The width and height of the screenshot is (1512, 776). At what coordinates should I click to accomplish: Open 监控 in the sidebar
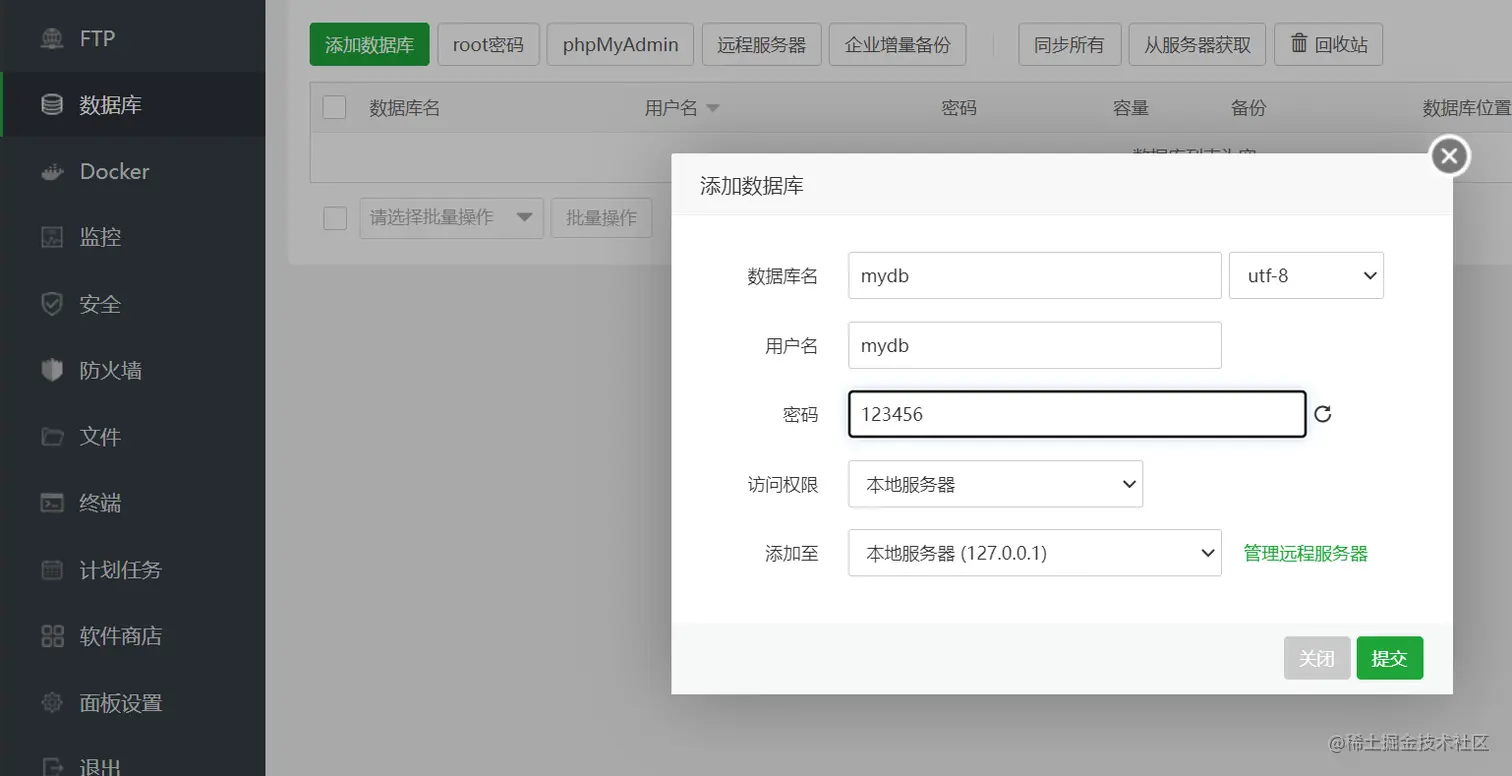pyautogui.click(x=133, y=237)
